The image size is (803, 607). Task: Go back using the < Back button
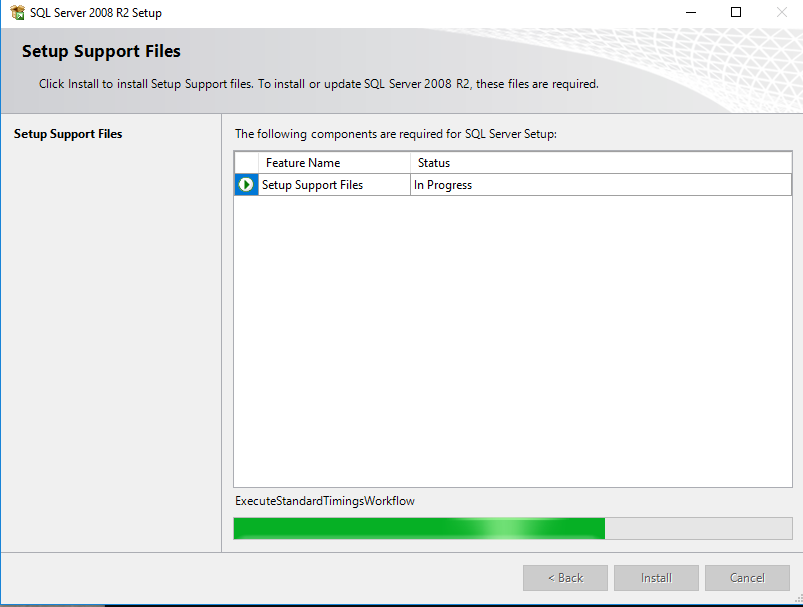(565, 578)
